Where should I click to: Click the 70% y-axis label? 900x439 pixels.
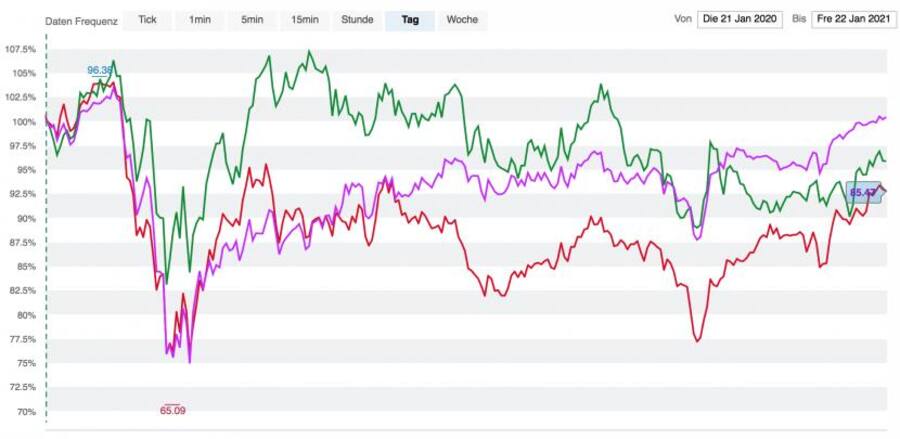coord(25,411)
